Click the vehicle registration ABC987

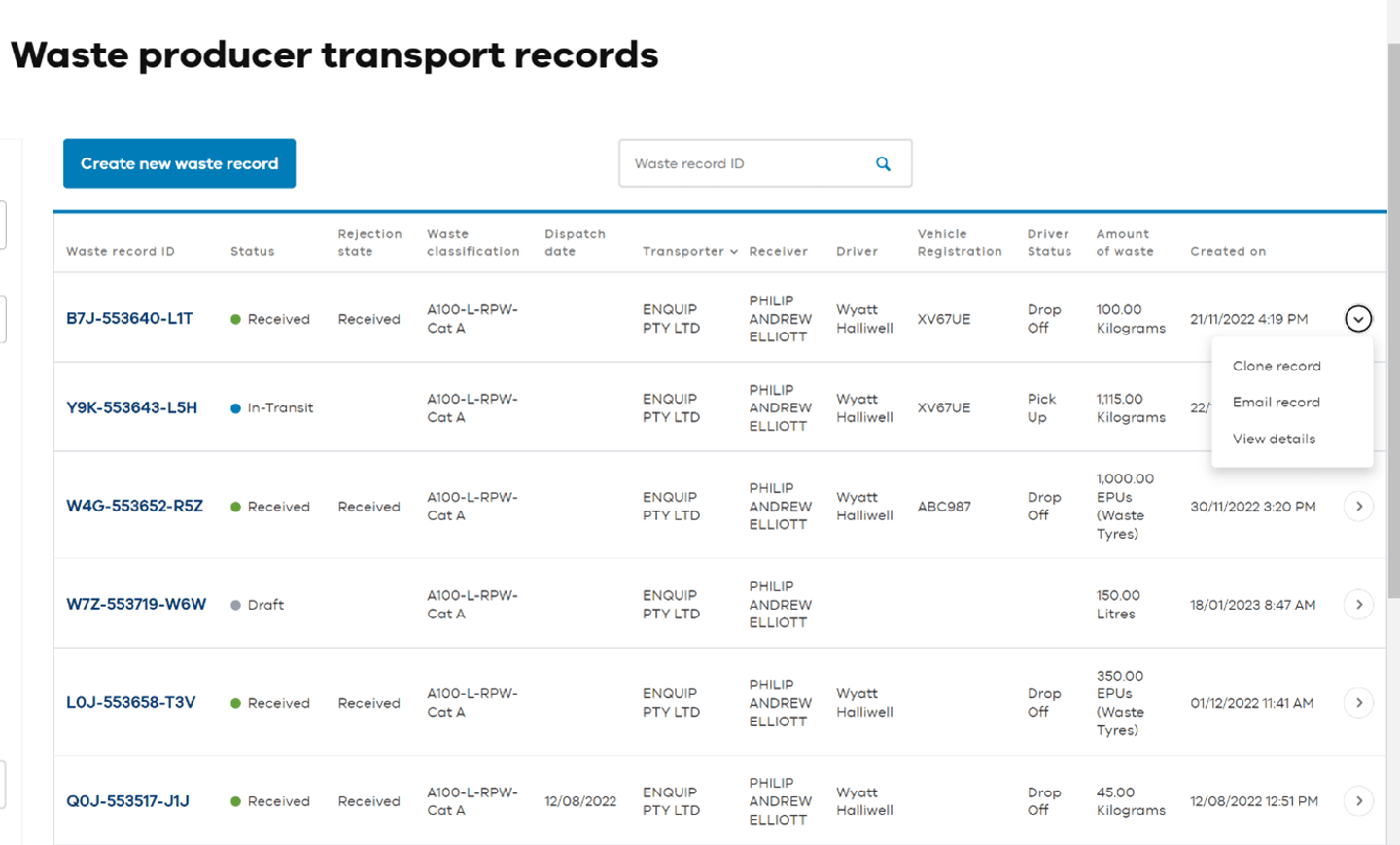(x=944, y=507)
